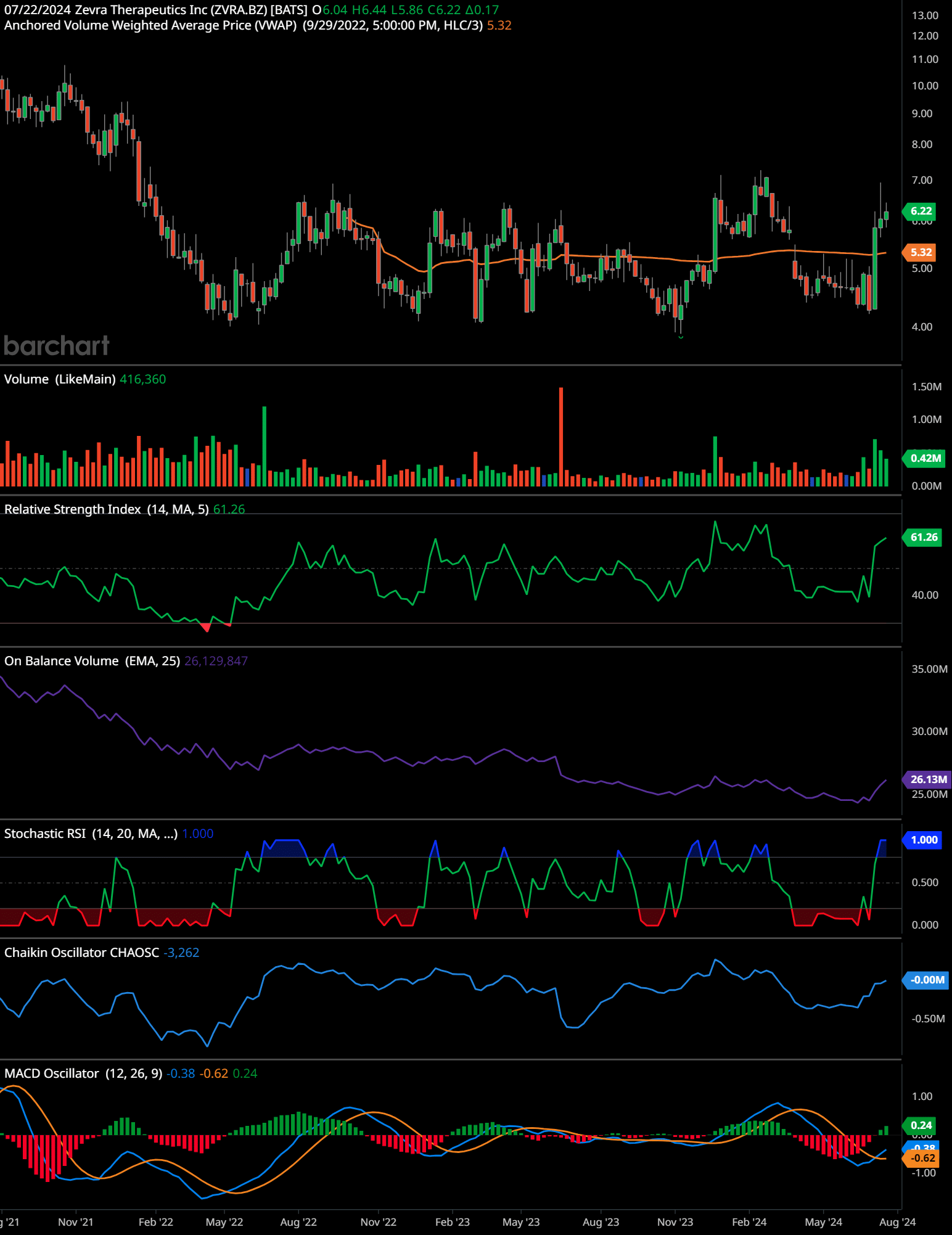Click the 4.00 price axis label
The width and height of the screenshot is (952, 1235).
922,327
